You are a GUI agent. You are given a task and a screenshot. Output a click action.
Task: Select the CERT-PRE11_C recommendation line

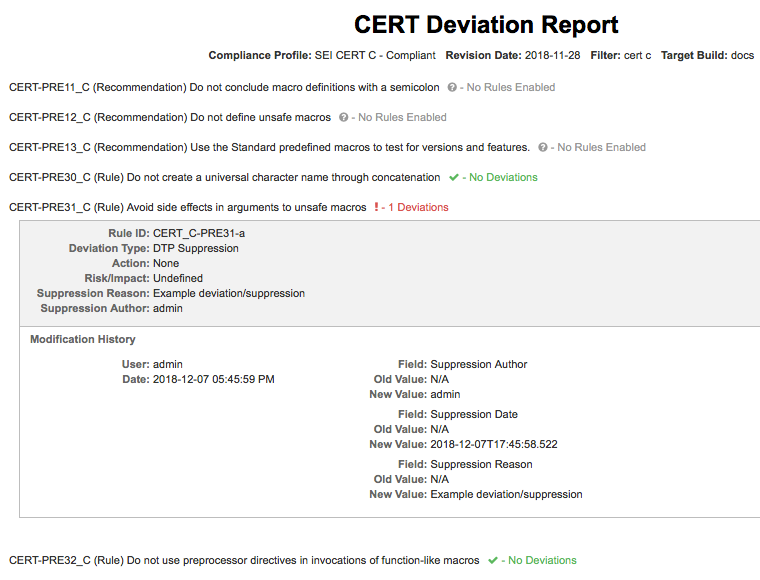224,87
